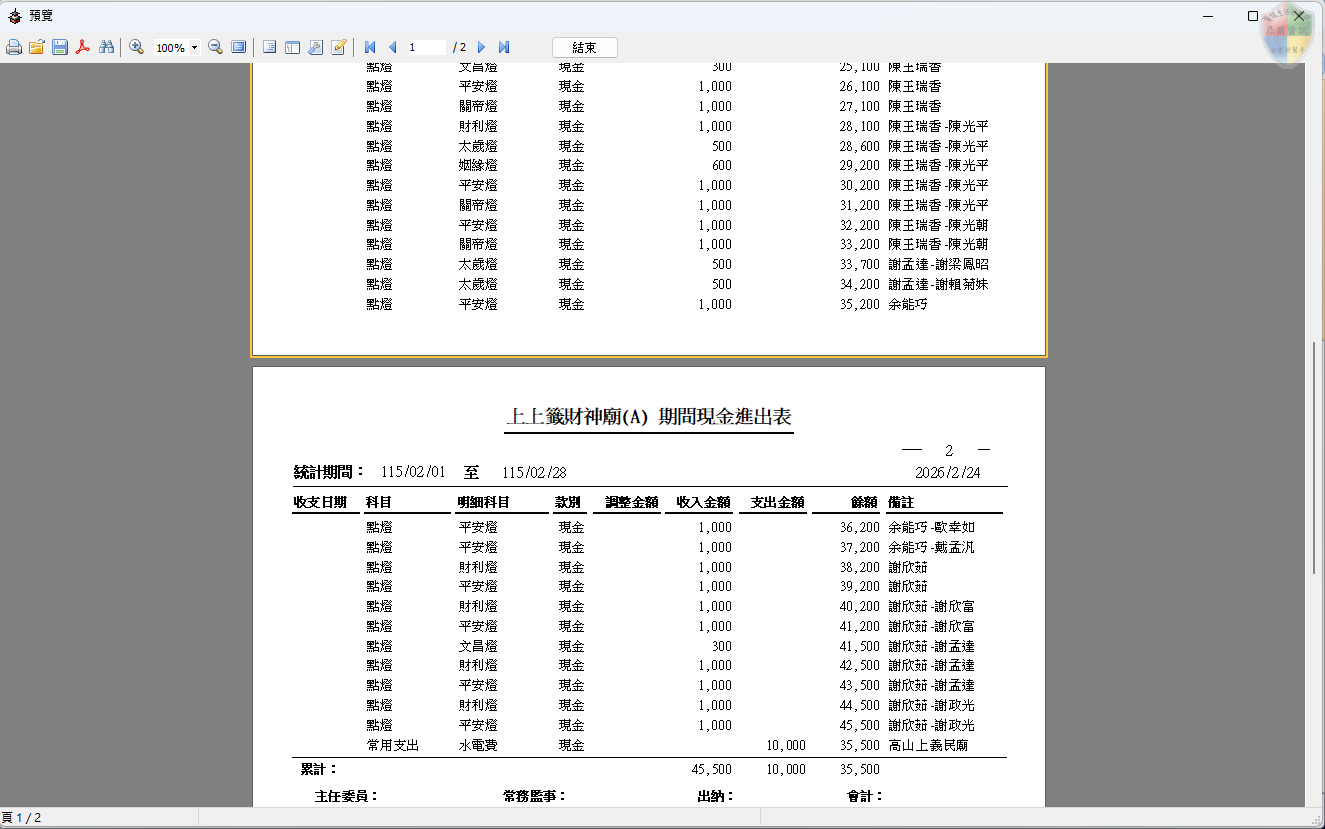This screenshot has height=829, width=1325.
Task: Click the Print icon in toolbar
Action: point(14,47)
